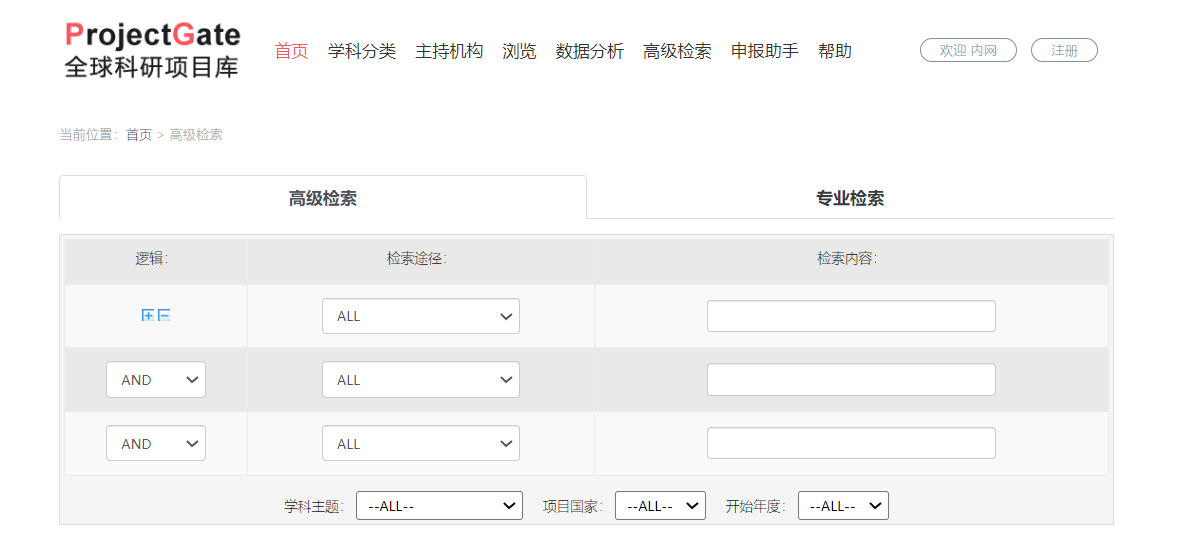Open the 开始年度 dropdown
This screenshot has height=554, width=1188.
tap(843, 506)
